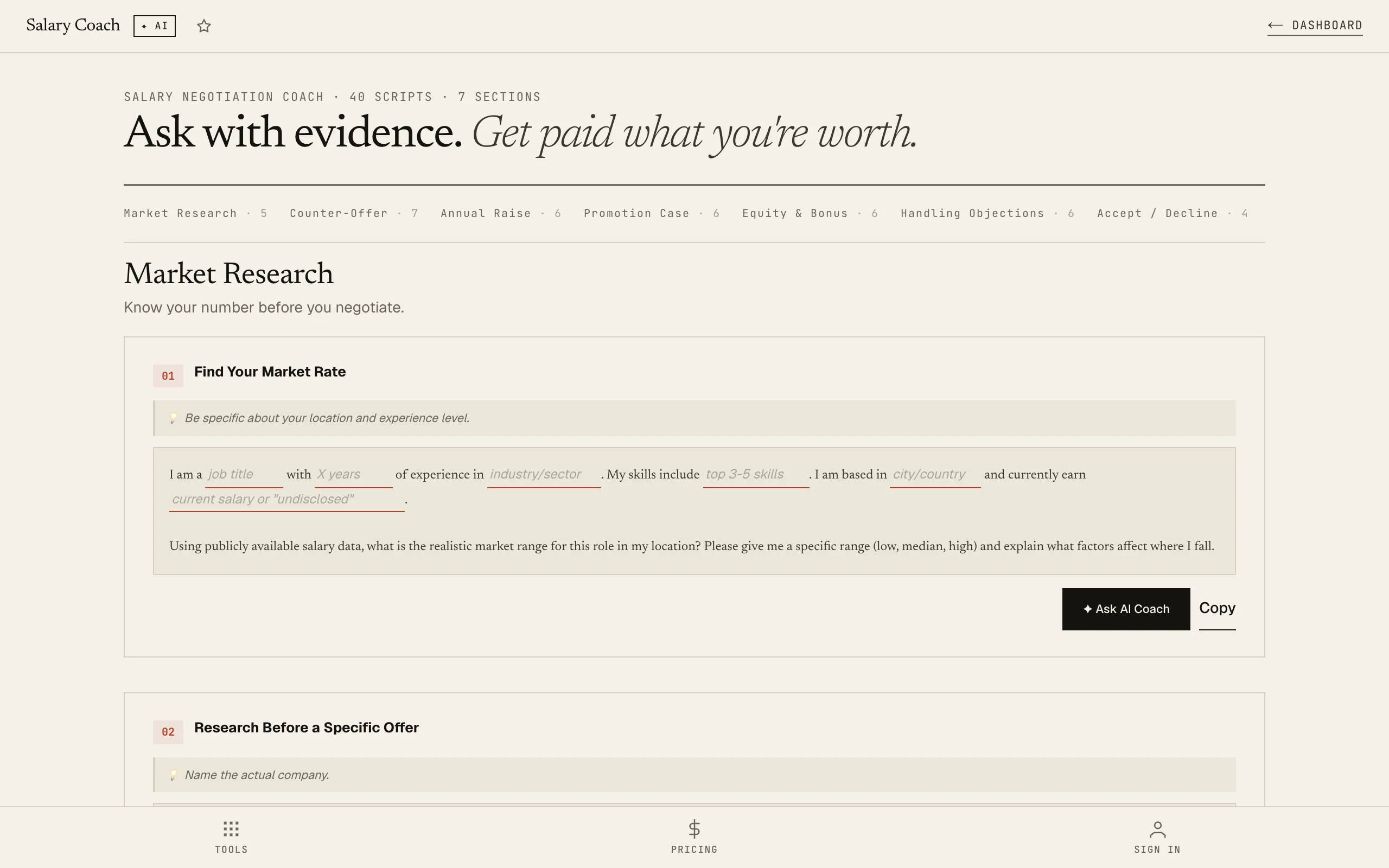This screenshot has height=868, width=1389.
Task: Click the AI badge next to Salary Coach
Action: (x=155, y=26)
